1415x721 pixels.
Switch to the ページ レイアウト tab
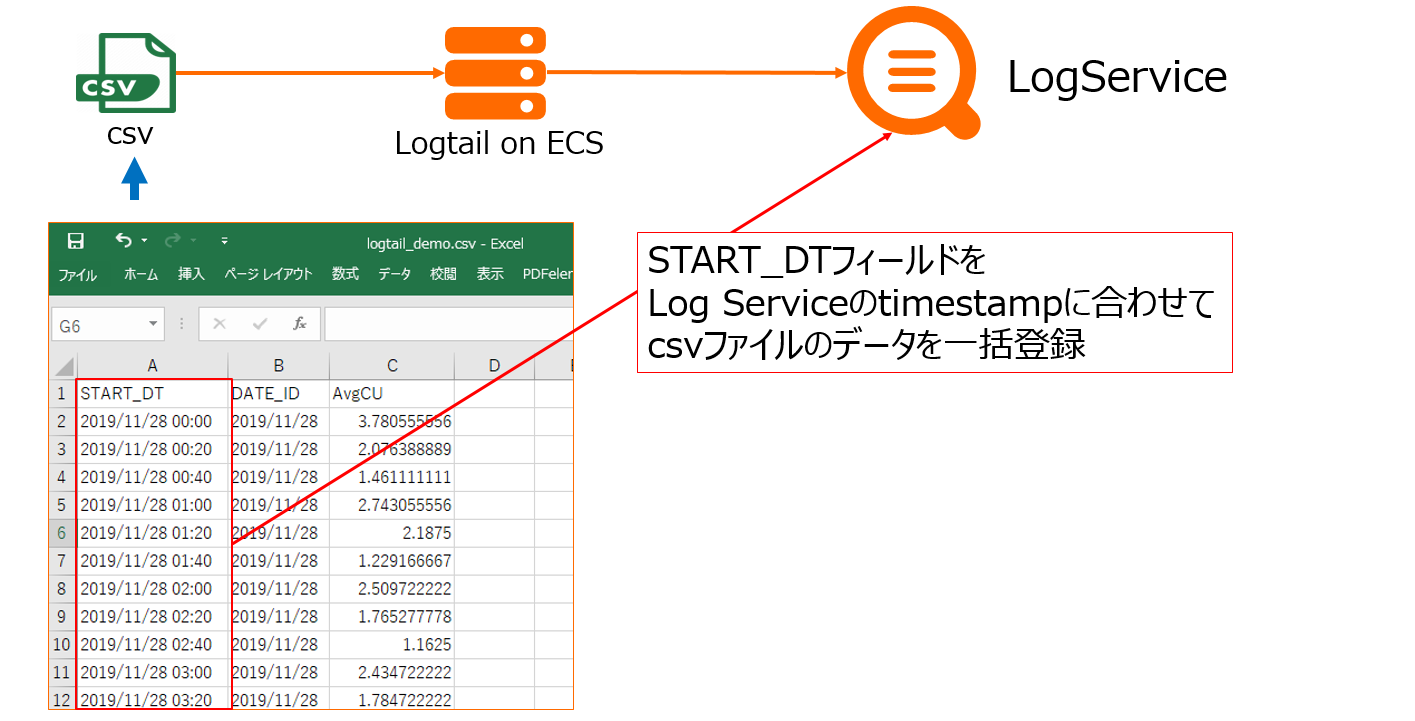coord(268,274)
